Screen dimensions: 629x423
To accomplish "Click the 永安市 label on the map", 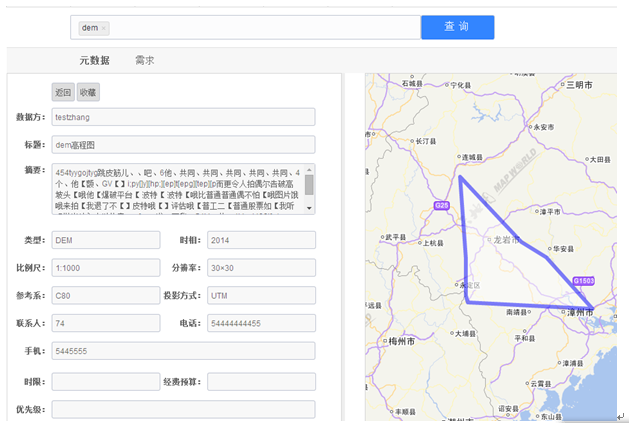I will click(544, 127).
